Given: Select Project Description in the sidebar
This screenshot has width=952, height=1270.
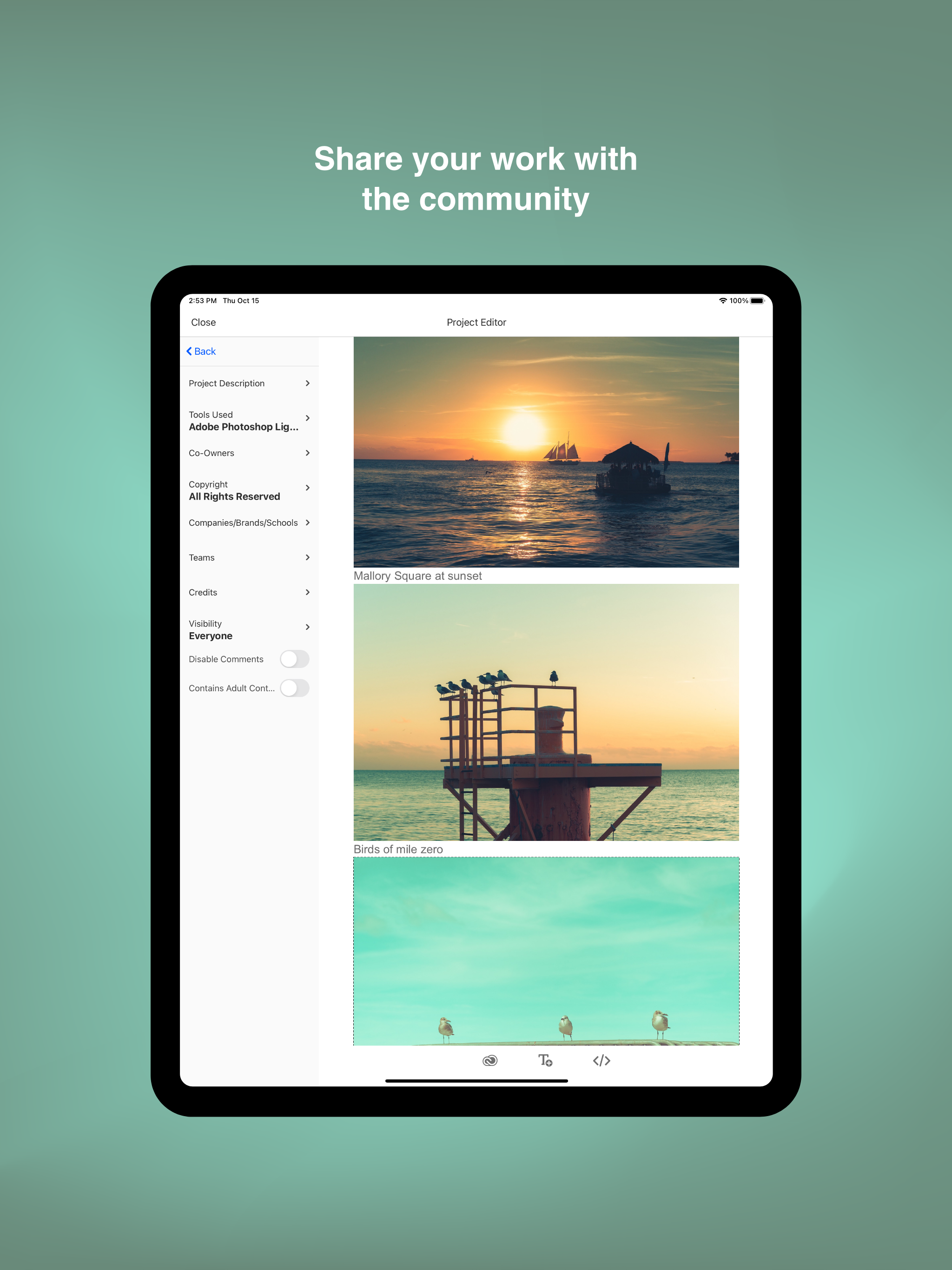Looking at the screenshot, I should pos(250,383).
